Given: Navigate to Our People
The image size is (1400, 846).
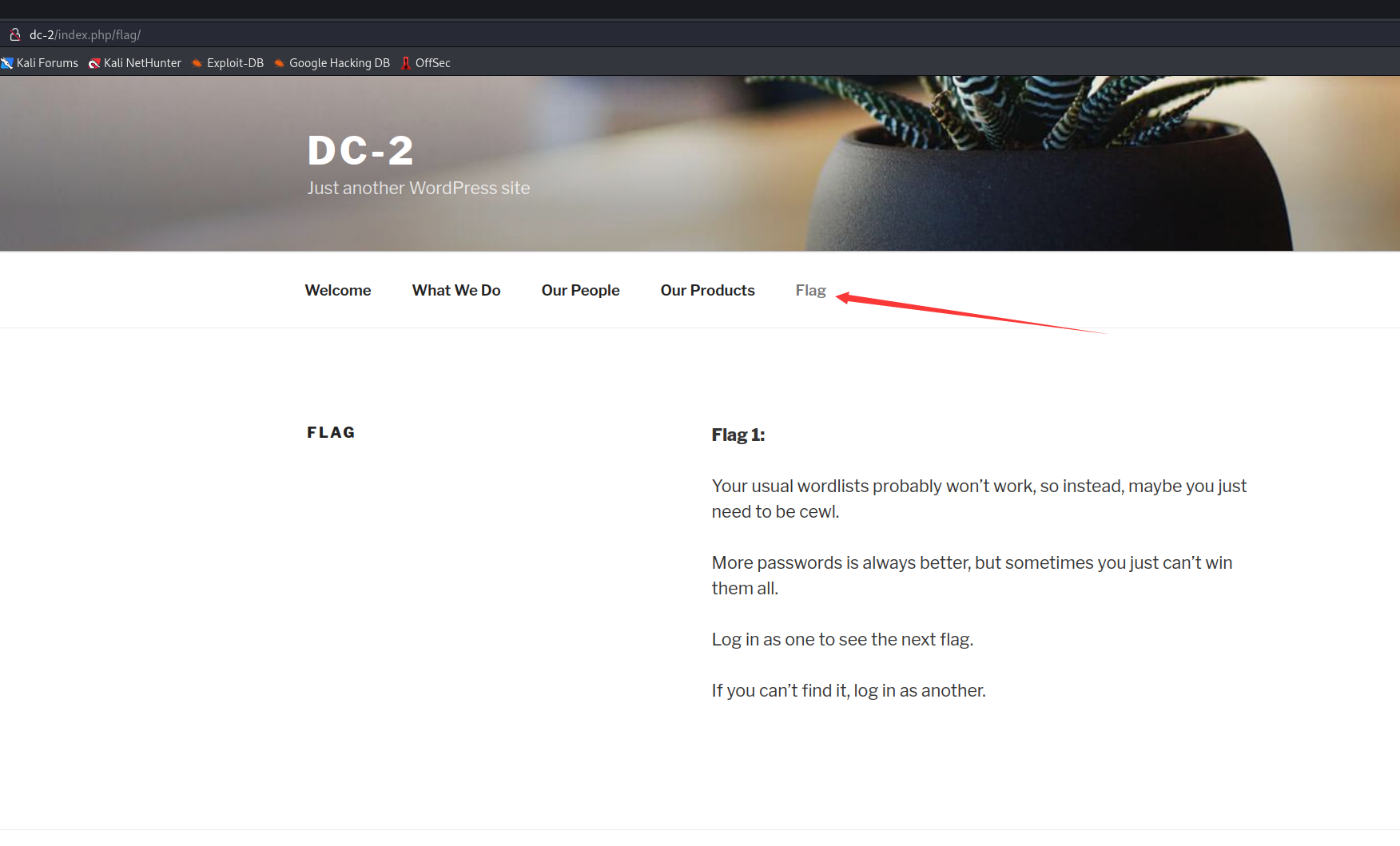Looking at the screenshot, I should click(x=580, y=290).
